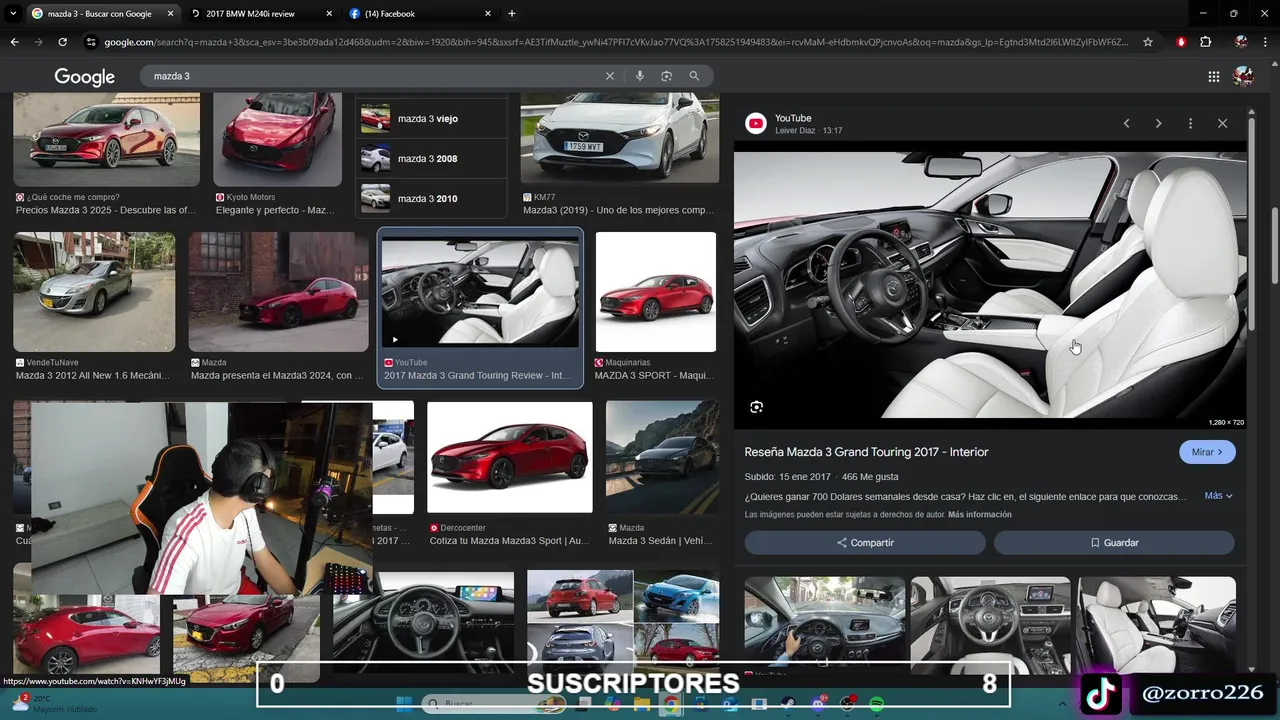Image resolution: width=1280 pixels, height=720 pixels.
Task: Clear the search box with the X icon
Action: click(x=609, y=76)
